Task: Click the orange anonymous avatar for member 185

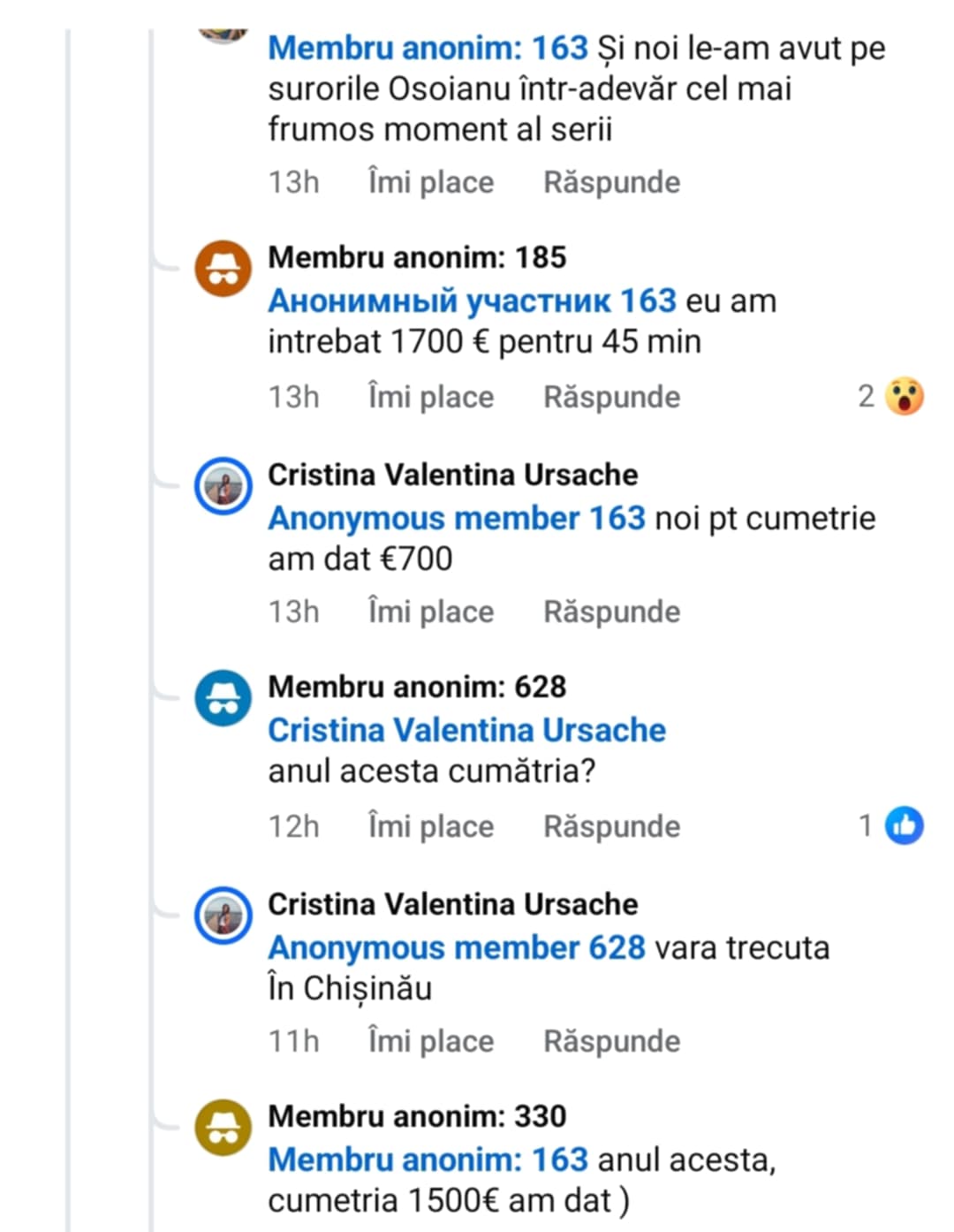Action: 223,268
